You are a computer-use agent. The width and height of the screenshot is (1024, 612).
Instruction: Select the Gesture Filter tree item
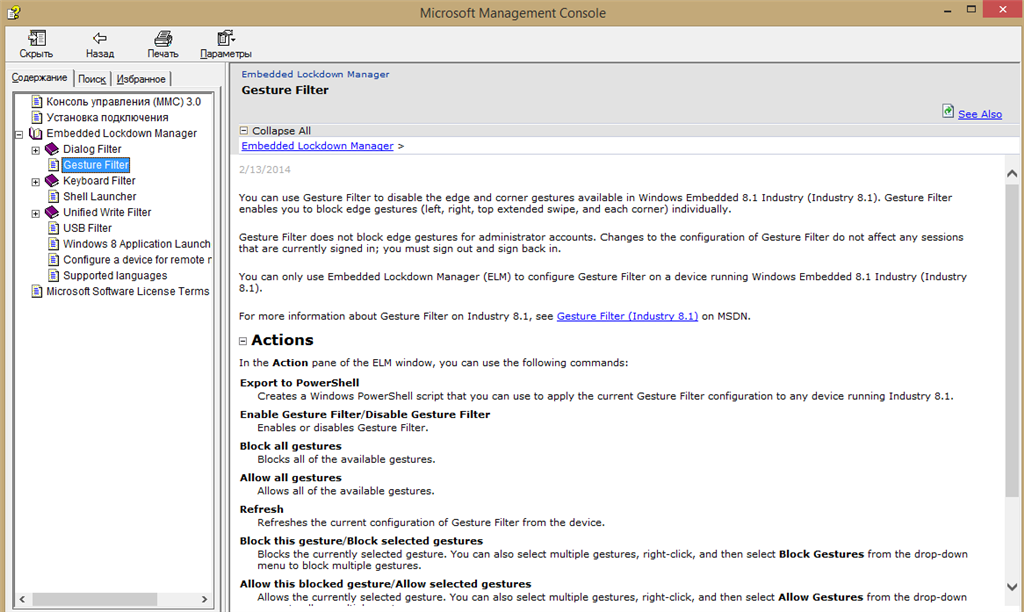tap(96, 165)
